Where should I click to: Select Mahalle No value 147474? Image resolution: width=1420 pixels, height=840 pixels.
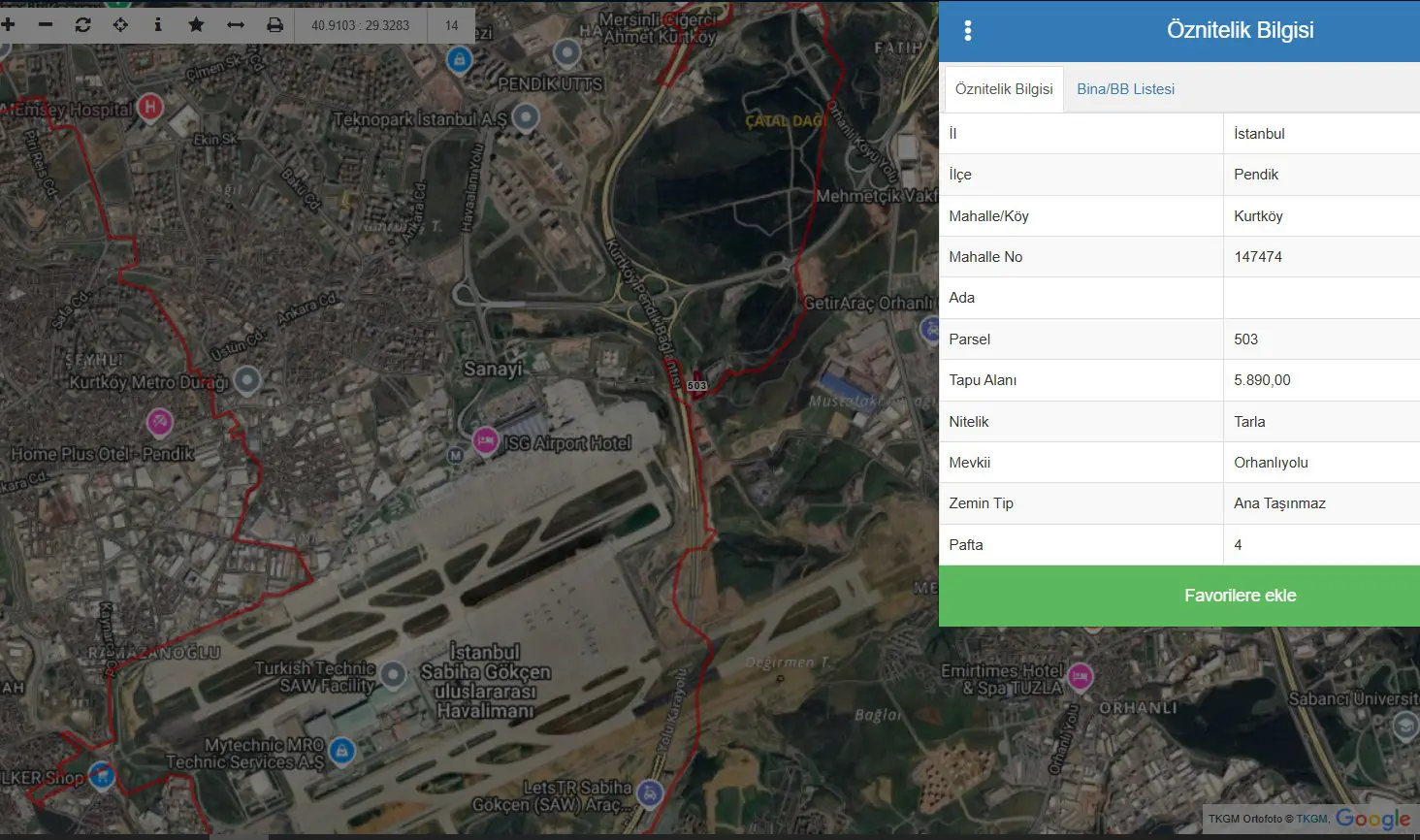(x=1321, y=257)
